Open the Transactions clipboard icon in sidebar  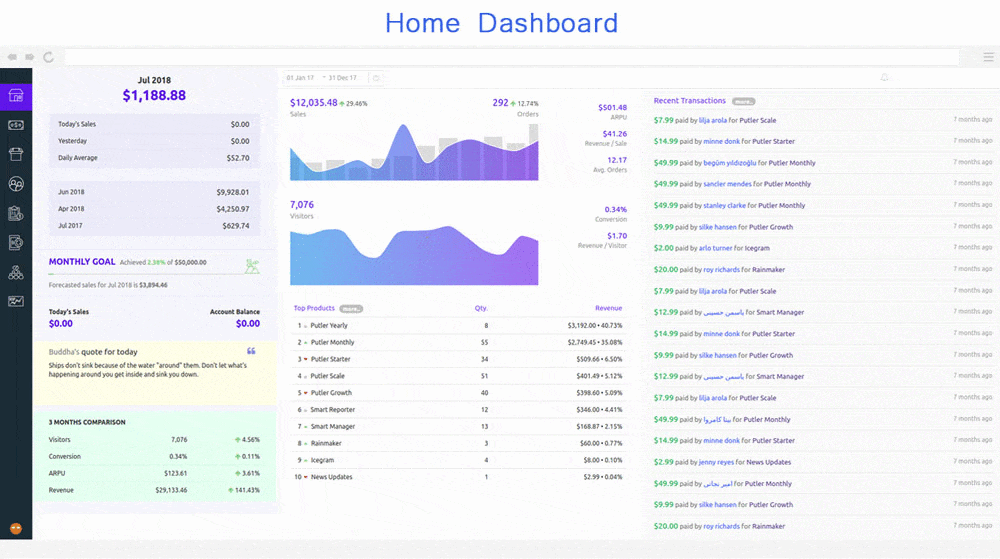tap(16, 213)
